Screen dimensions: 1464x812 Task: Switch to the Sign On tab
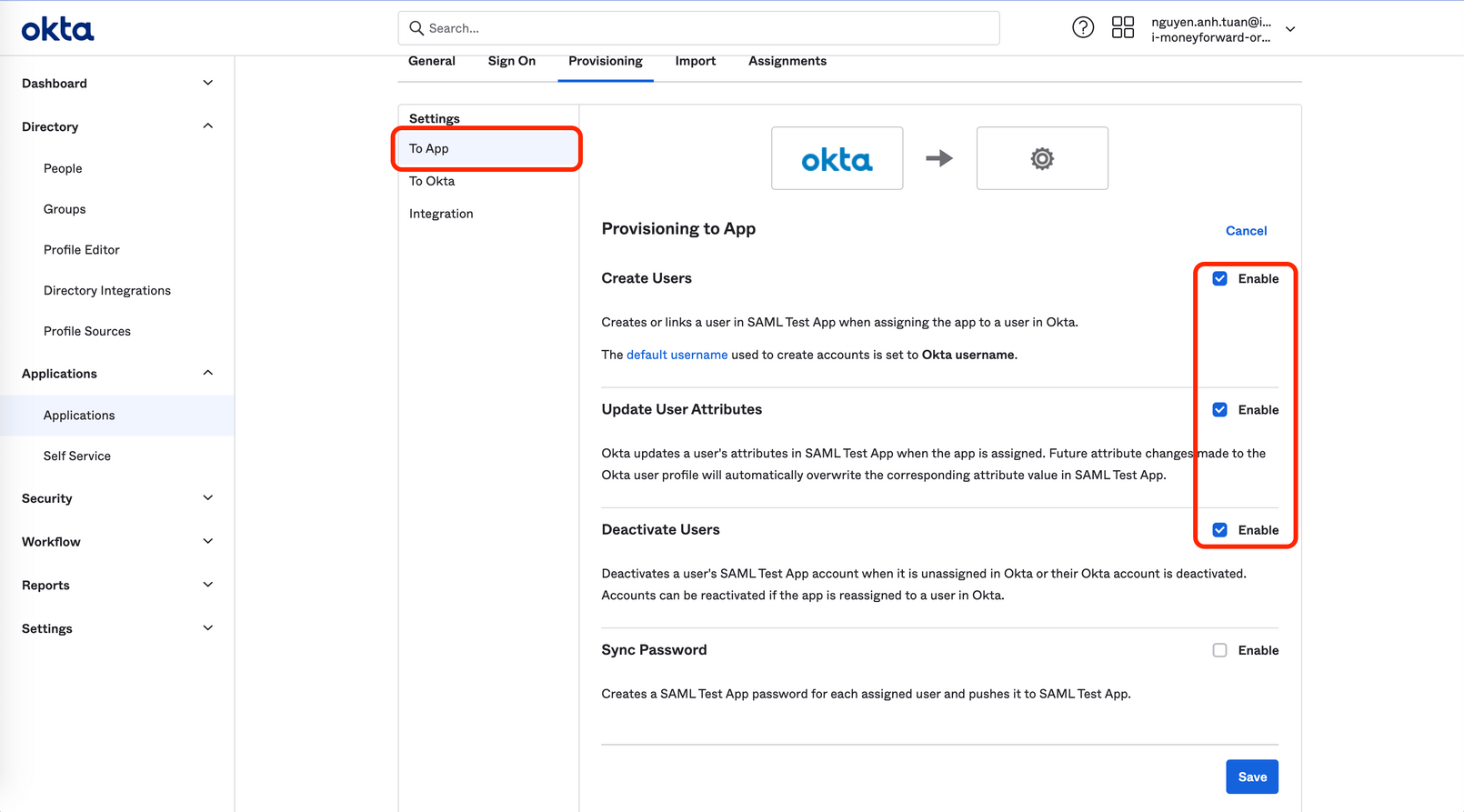(x=512, y=61)
